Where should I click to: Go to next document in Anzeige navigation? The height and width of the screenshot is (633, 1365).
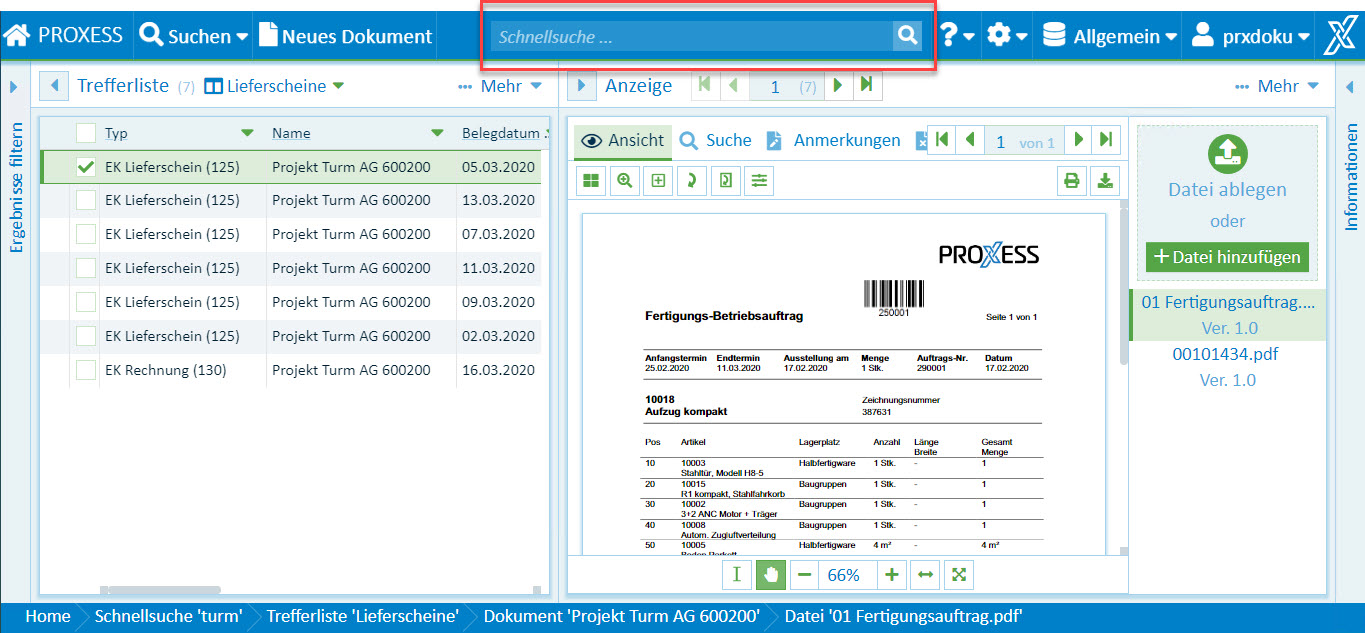coord(838,86)
